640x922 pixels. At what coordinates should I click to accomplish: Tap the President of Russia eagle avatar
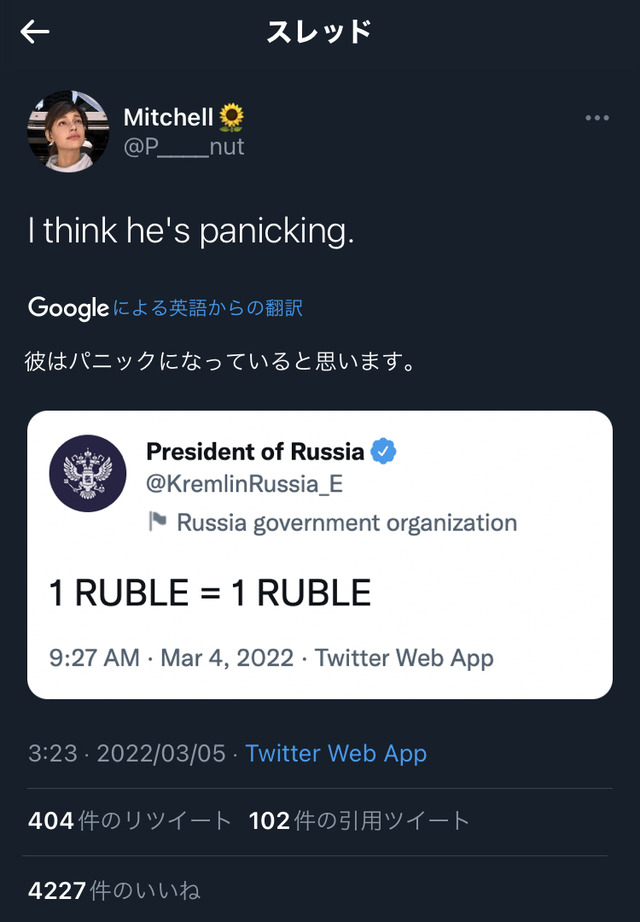click(x=88, y=473)
